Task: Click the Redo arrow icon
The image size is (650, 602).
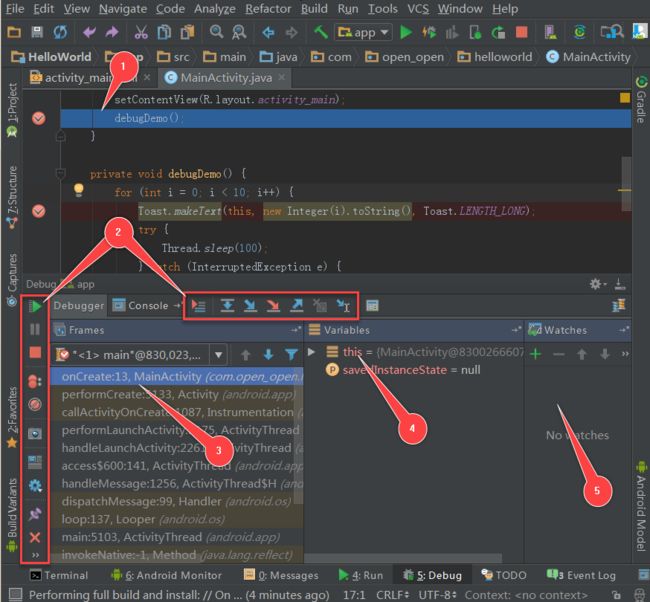Action: (x=112, y=32)
